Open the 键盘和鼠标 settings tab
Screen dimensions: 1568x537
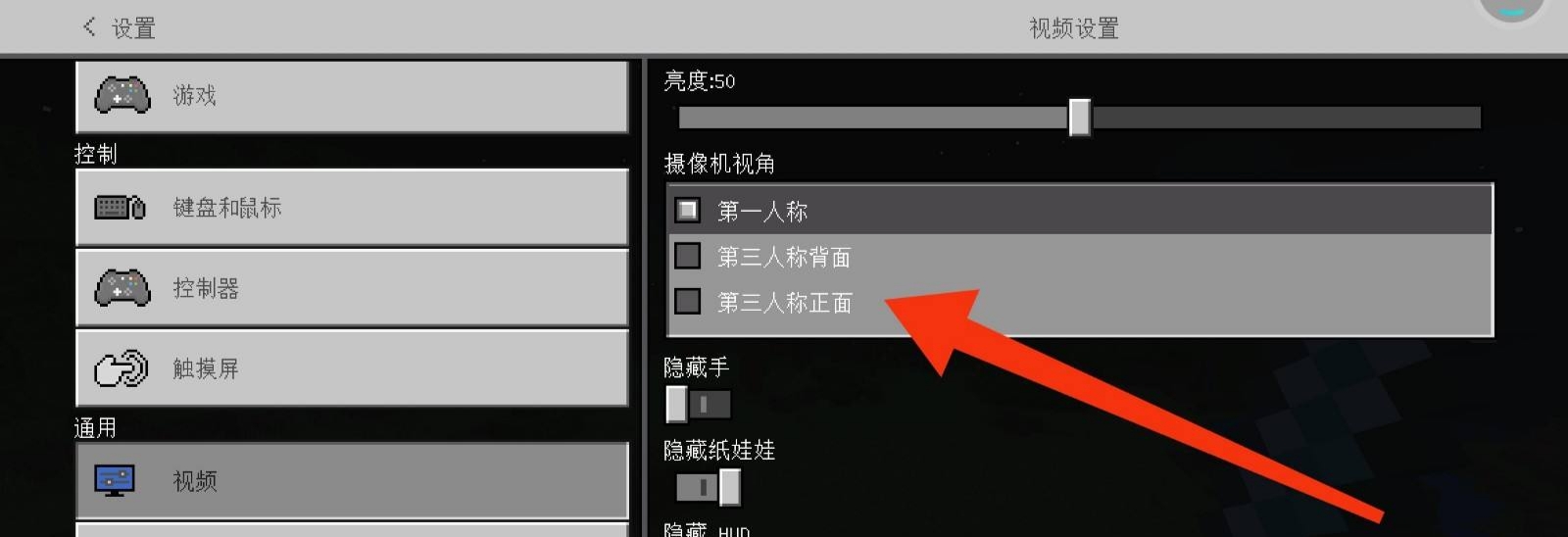352,207
